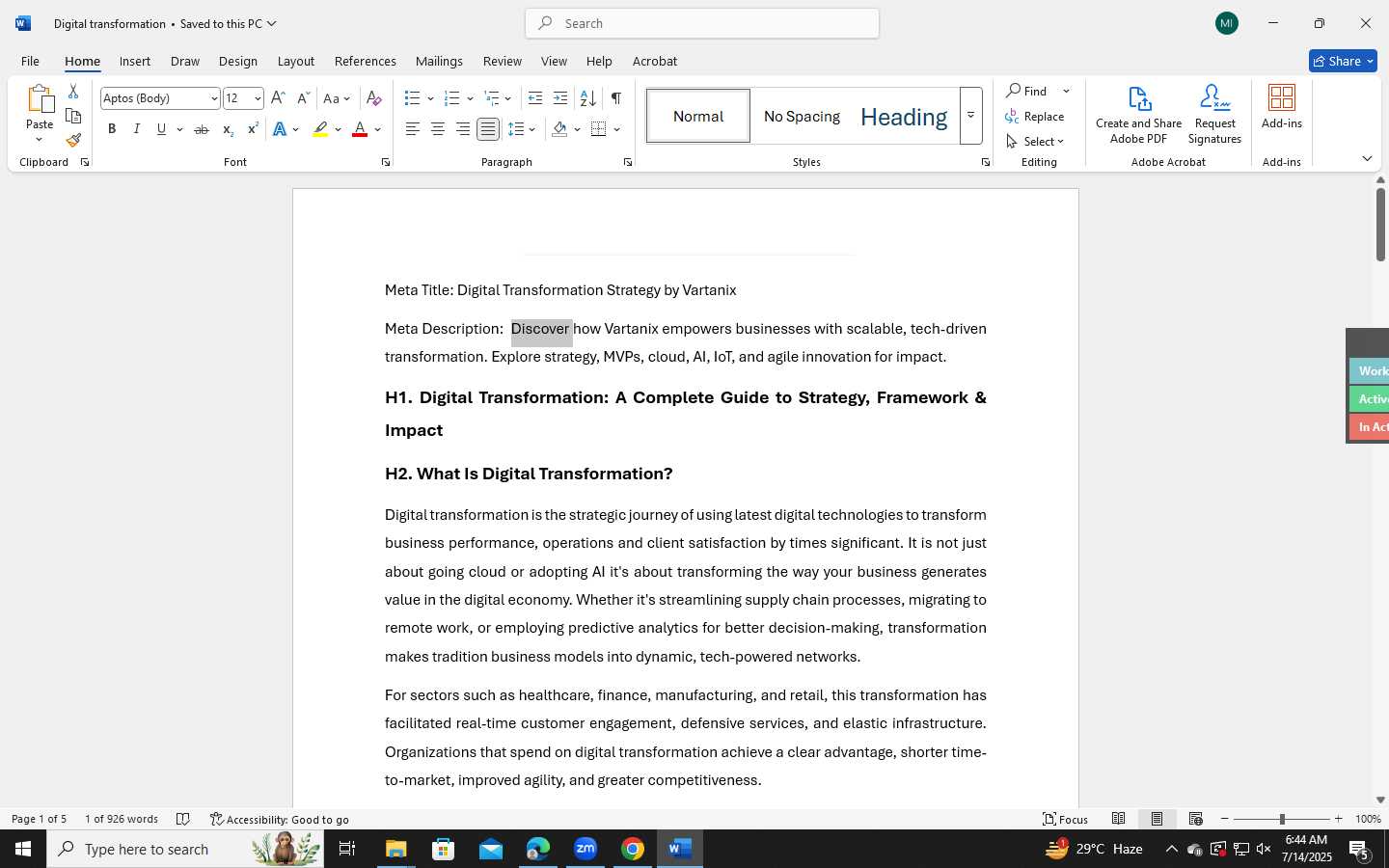This screenshot has height=868, width=1389.
Task: Click the Zoom in plus button
Action: click(1338, 819)
